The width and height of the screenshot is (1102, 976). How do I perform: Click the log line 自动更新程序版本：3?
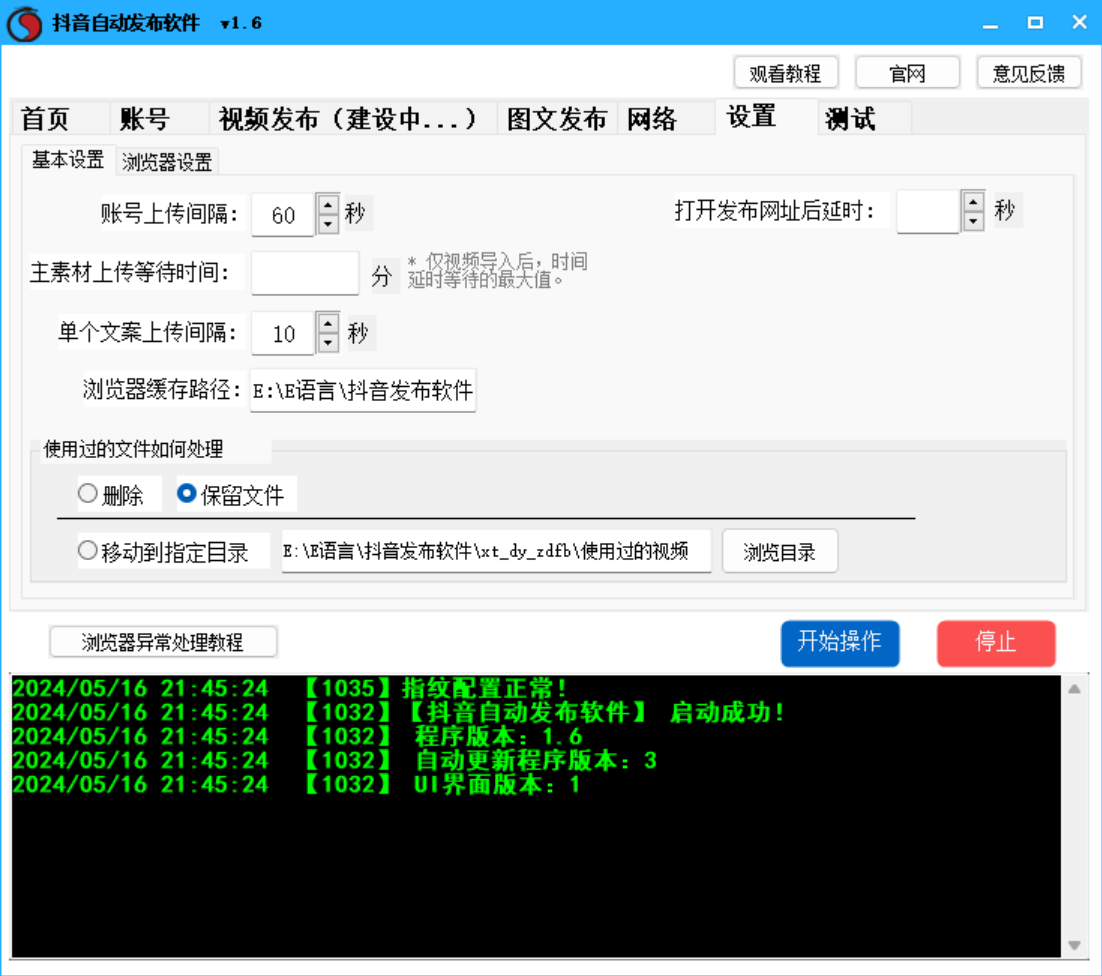click(335, 760)
